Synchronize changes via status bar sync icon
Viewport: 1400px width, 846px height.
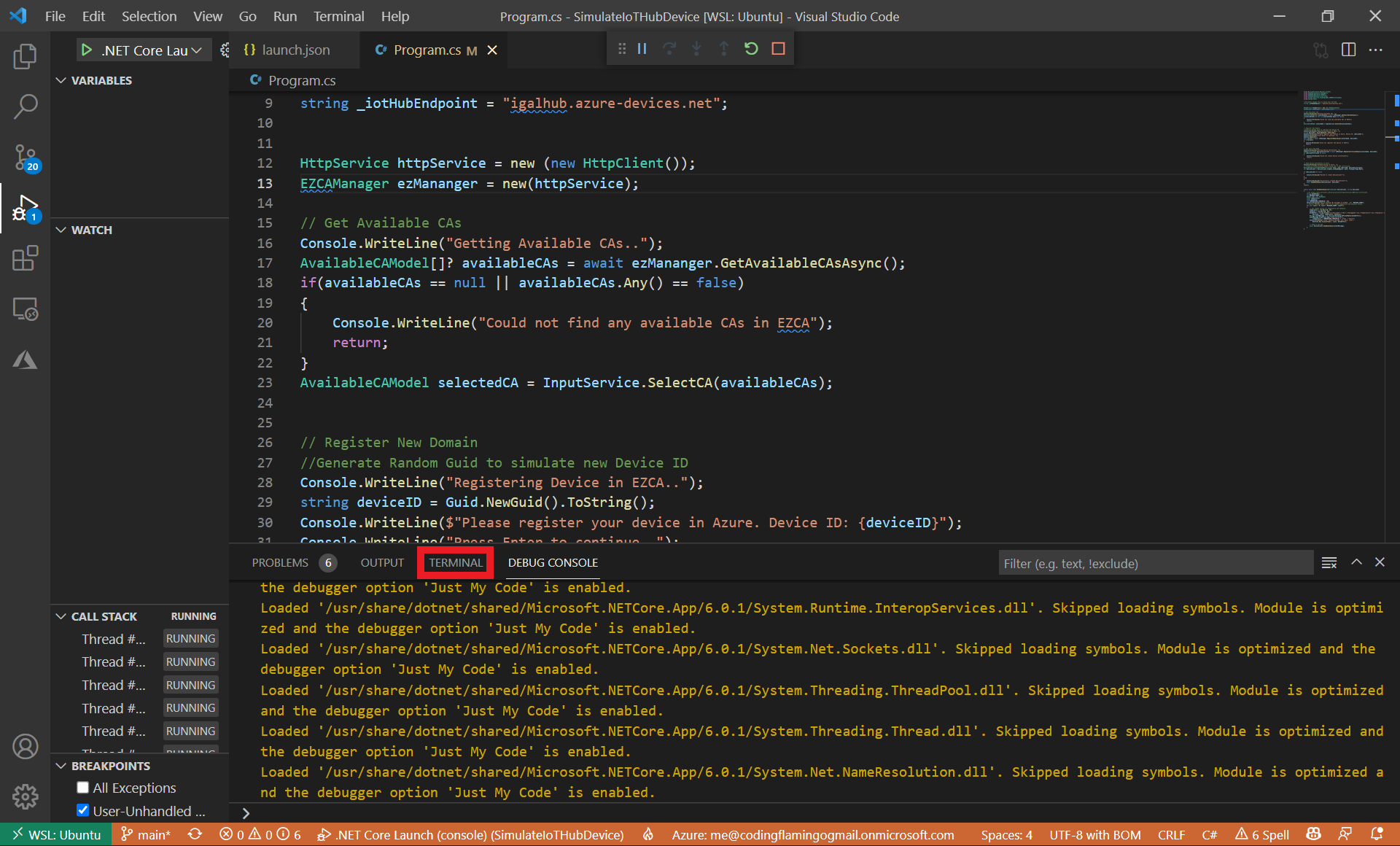click(x=195, y=834)
